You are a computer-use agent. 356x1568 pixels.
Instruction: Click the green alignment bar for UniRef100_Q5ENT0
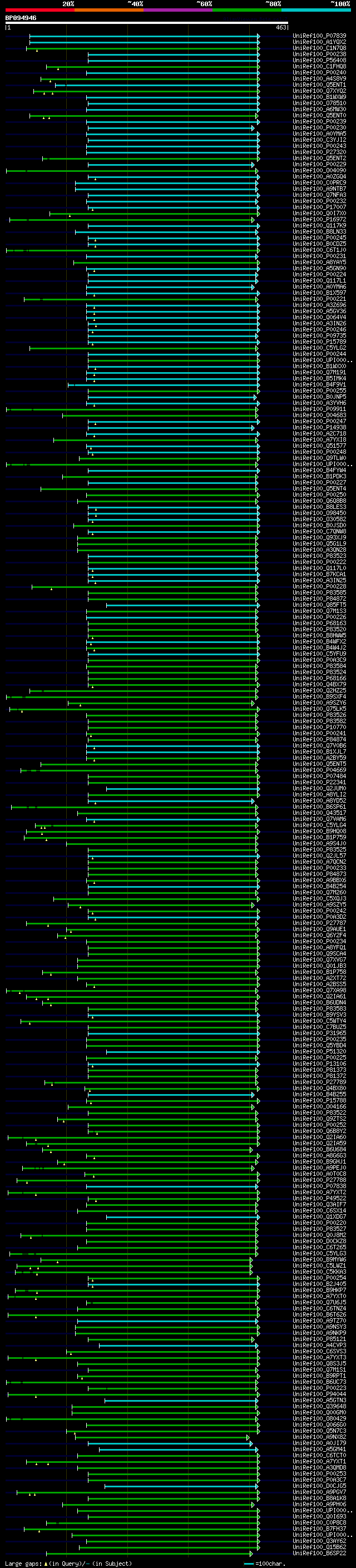click(144, 116)
